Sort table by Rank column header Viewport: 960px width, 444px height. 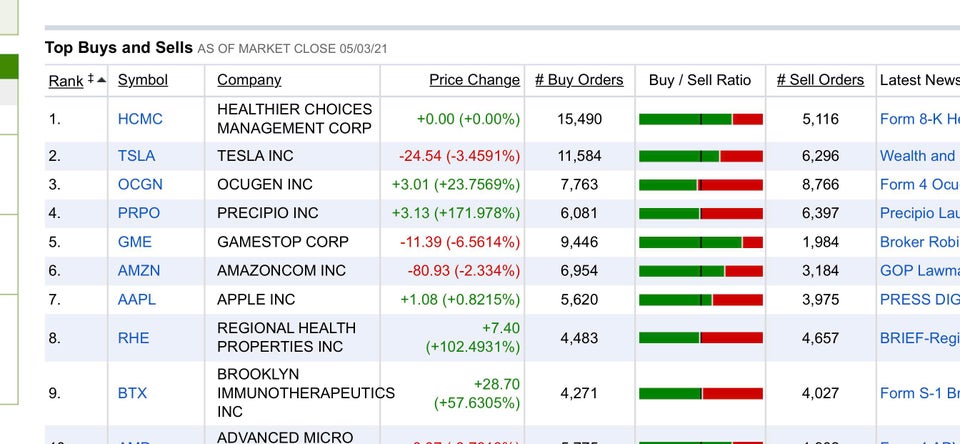point(66,80)
